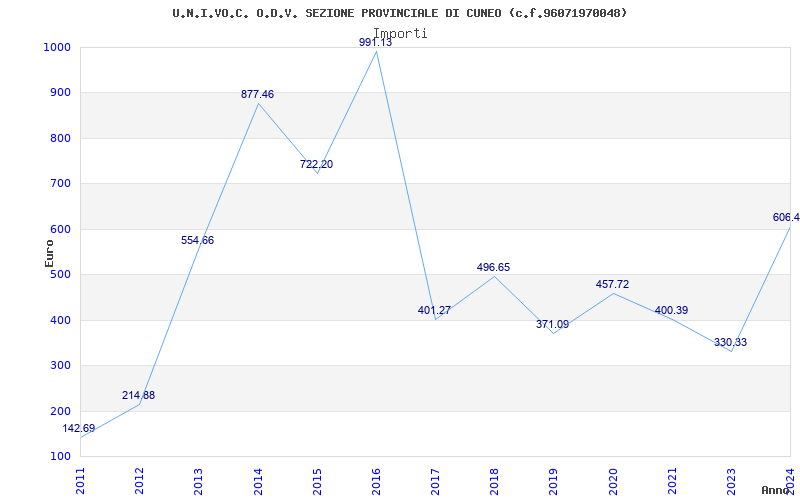Select the 2019 year label
The height and width of the screenshot is (500, 800).
tap(554, 482)
